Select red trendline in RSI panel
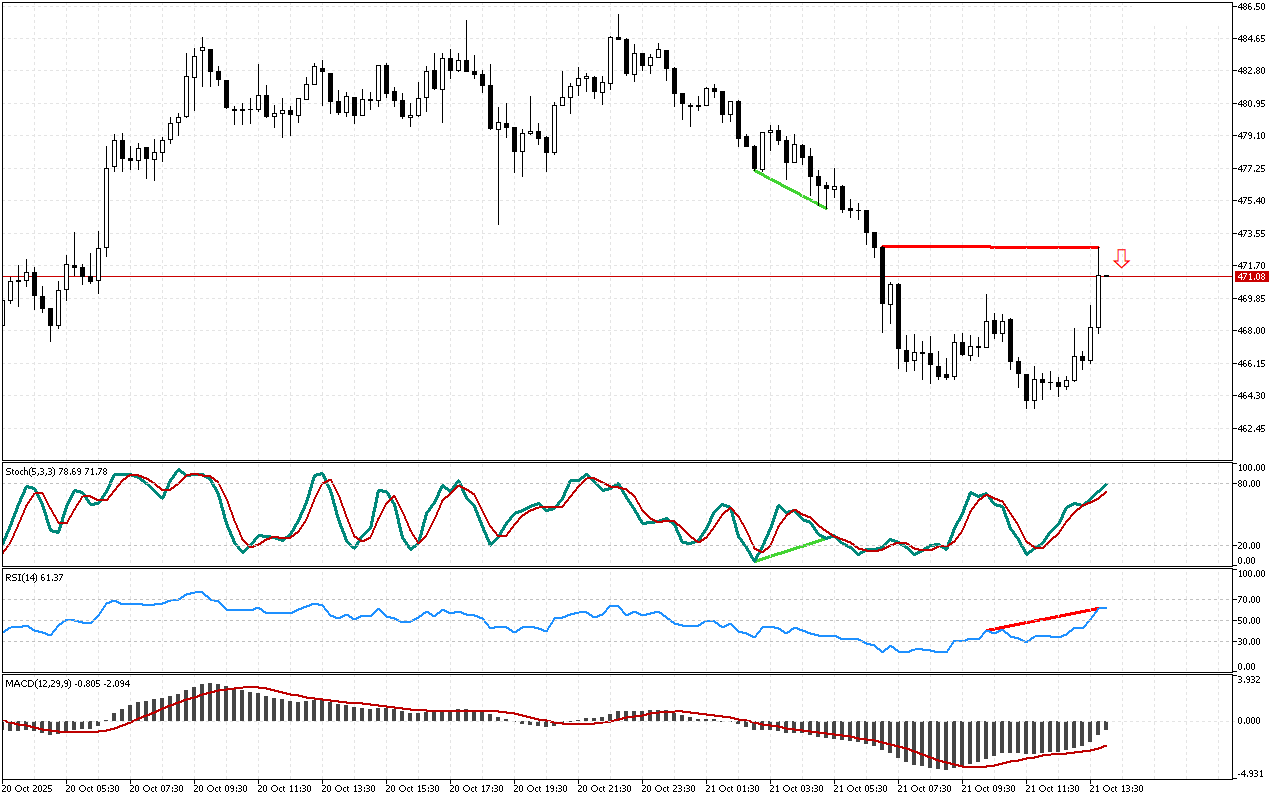 click(x=1042, y=619)
